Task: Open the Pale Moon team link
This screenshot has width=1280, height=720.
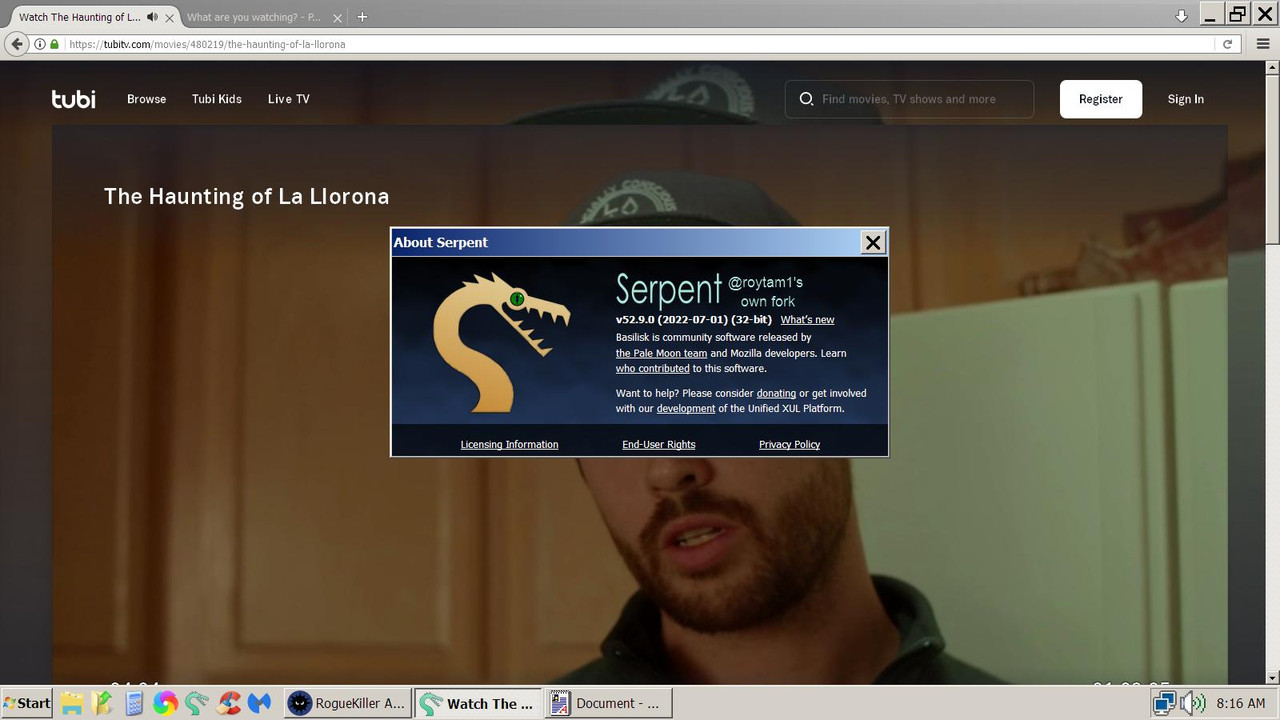Action: coord(661,353)
